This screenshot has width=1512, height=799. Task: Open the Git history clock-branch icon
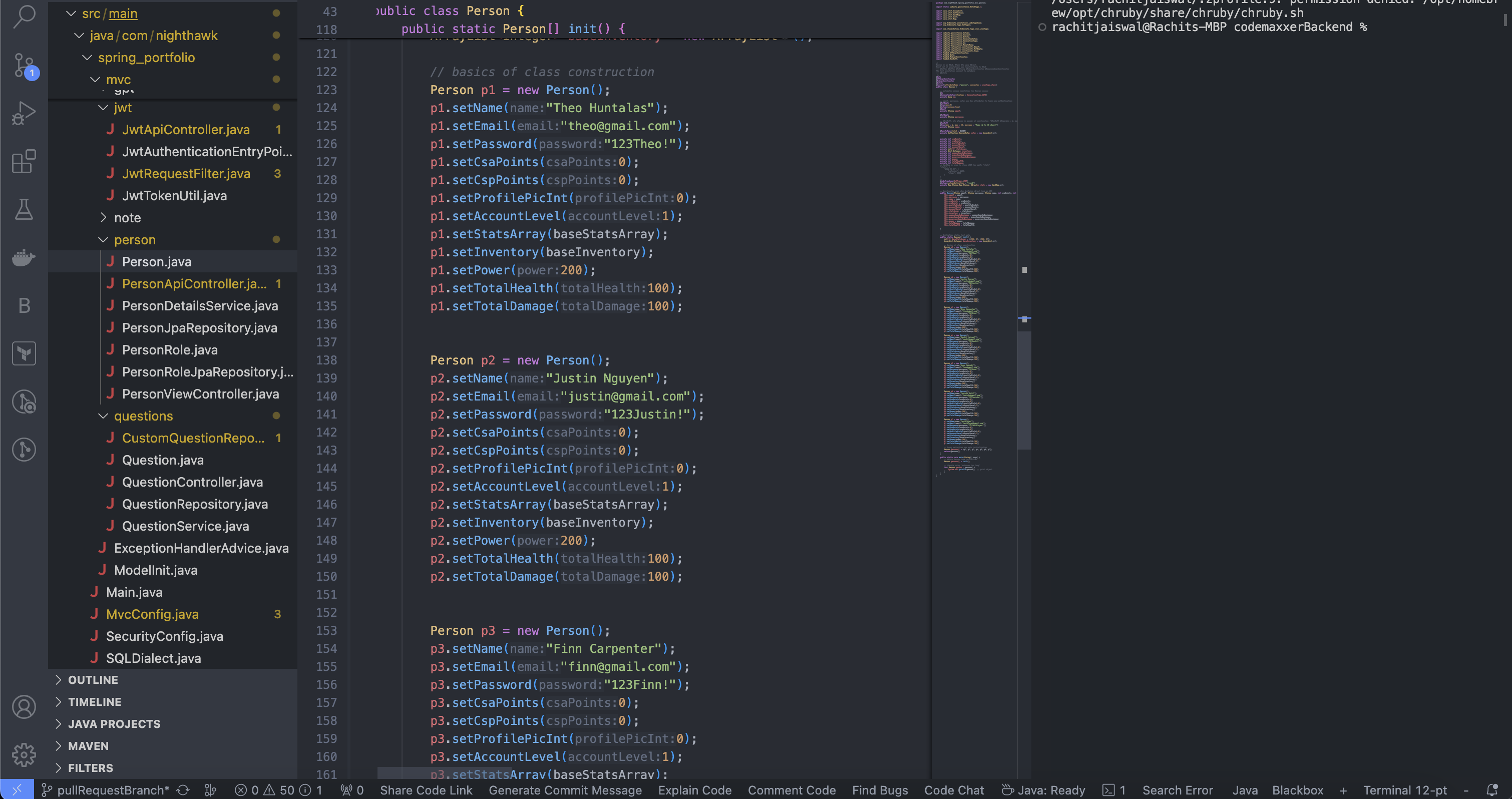coord(24,402)
